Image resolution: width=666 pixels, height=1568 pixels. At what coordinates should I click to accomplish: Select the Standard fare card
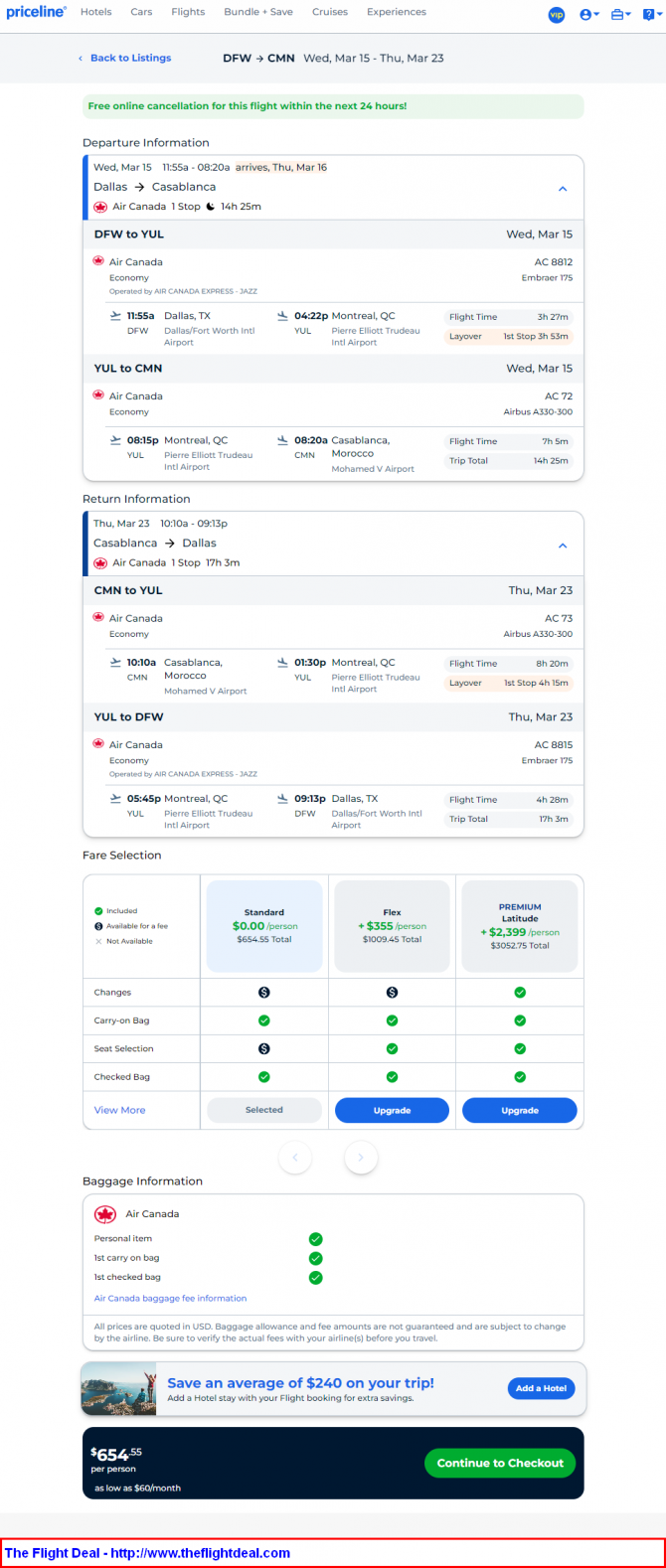(x=264, y=925)
